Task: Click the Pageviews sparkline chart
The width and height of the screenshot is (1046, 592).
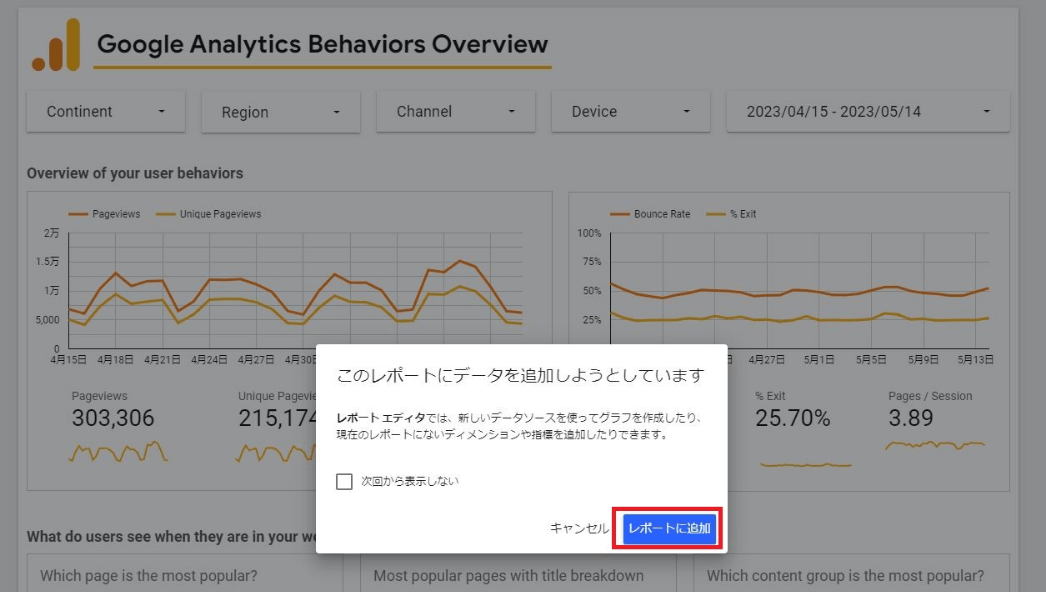Action: 118,452
